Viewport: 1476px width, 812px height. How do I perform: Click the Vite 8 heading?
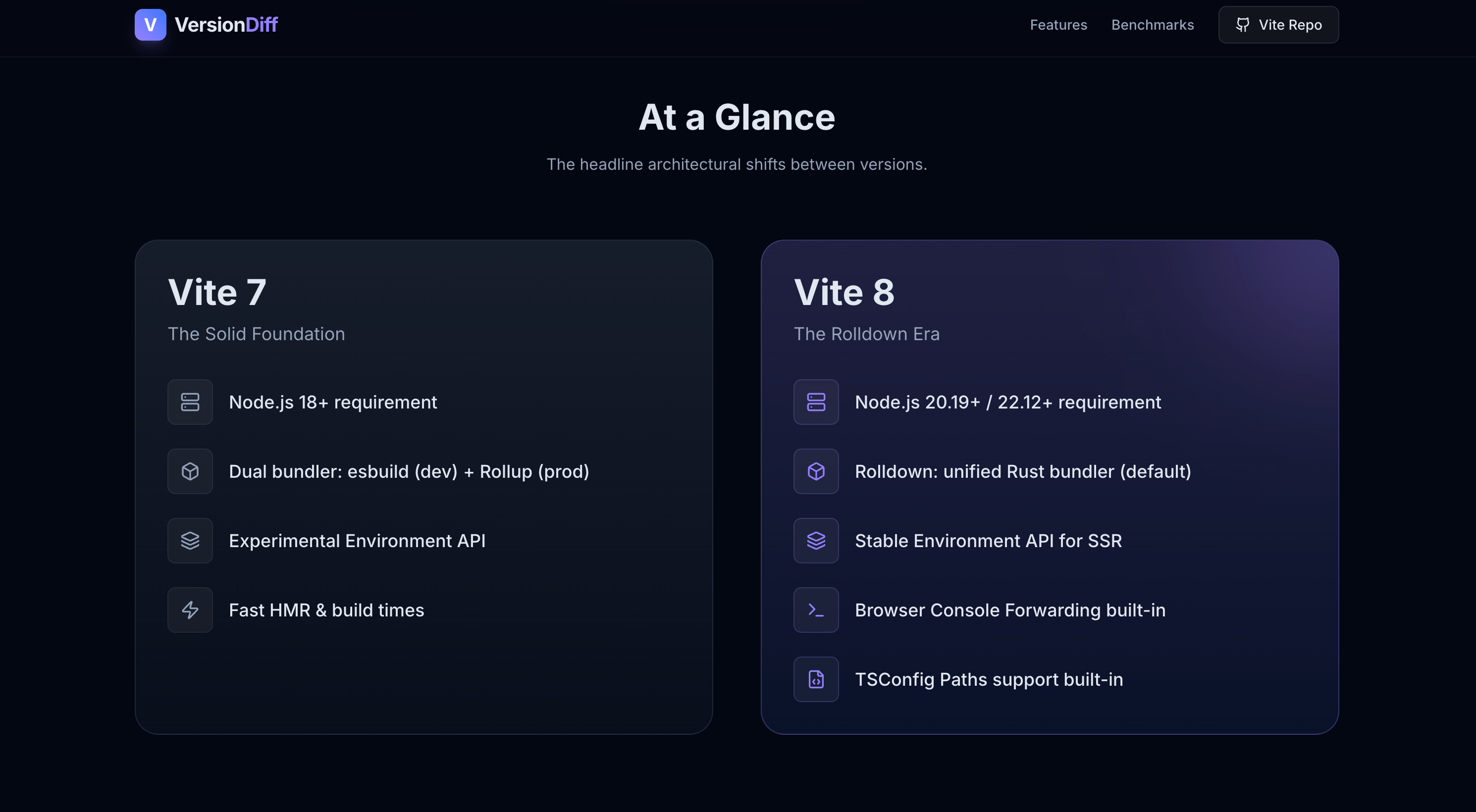click(x=844, y=292)
